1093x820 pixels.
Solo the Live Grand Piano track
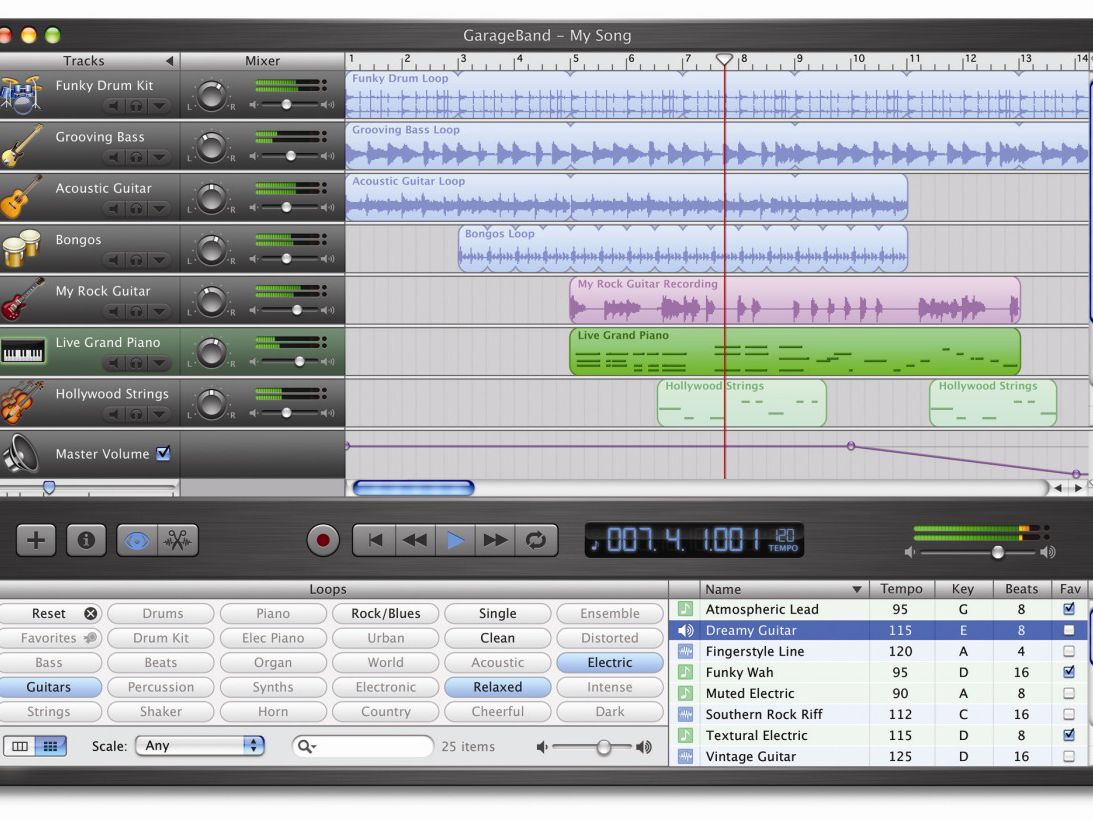(137, 363)
